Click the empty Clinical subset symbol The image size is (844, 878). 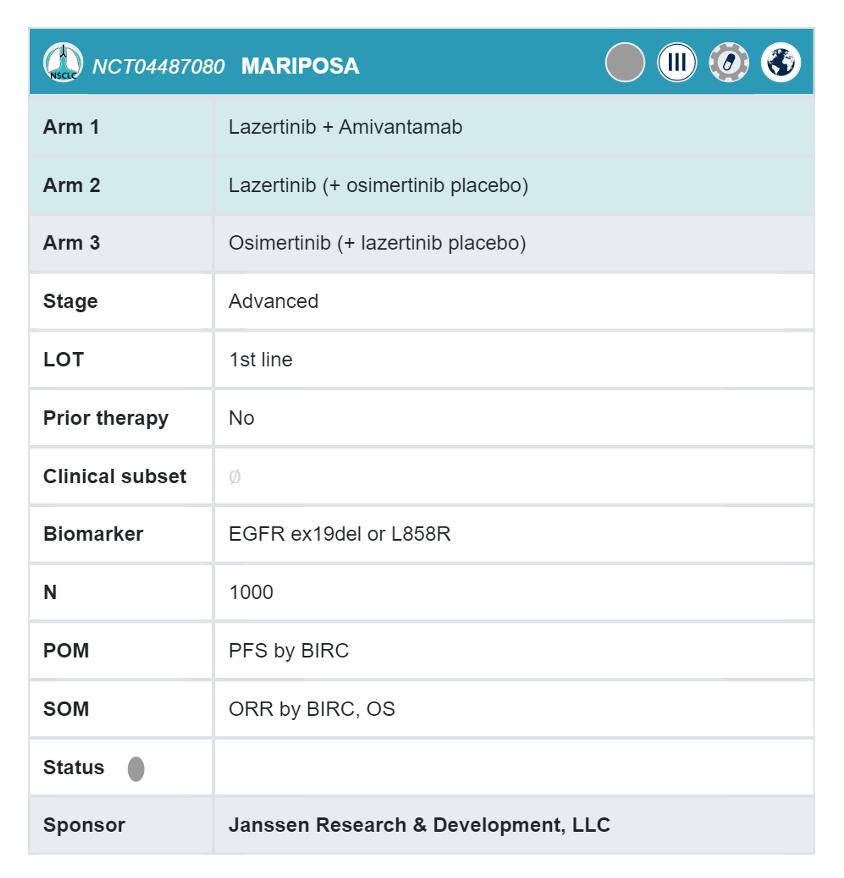(x=235, y=477)
